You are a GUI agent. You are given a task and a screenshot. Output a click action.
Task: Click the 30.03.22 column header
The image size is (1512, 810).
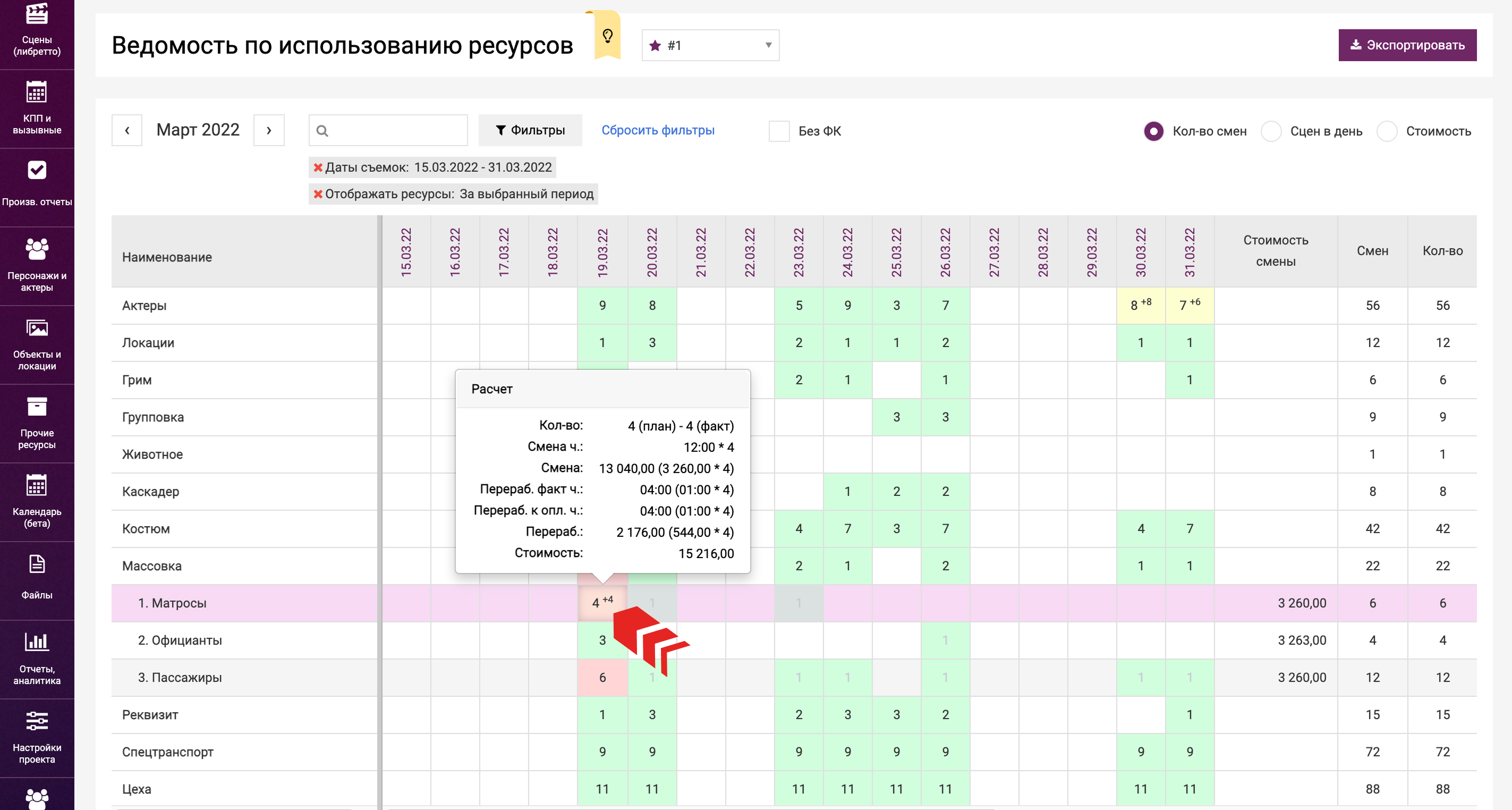[x=1141, y=252]
